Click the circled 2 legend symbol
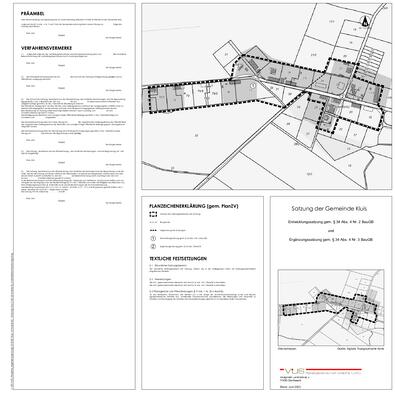Viewport: 395px width, 393px height. click(153, 247)
